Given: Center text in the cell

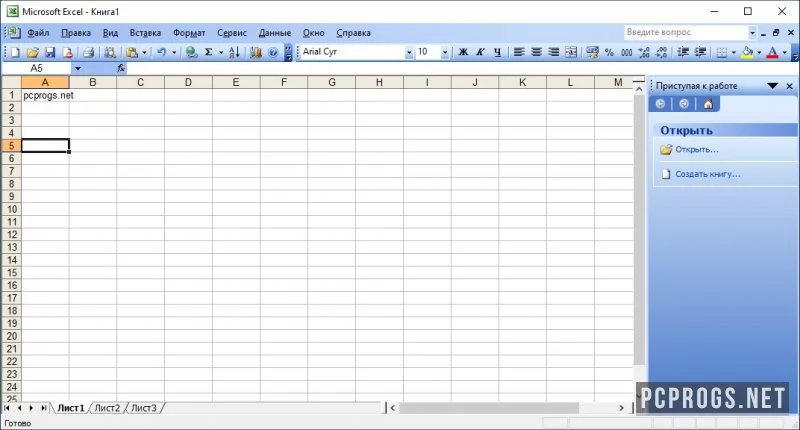Looking at the screenshot, I should coord(536,52).
